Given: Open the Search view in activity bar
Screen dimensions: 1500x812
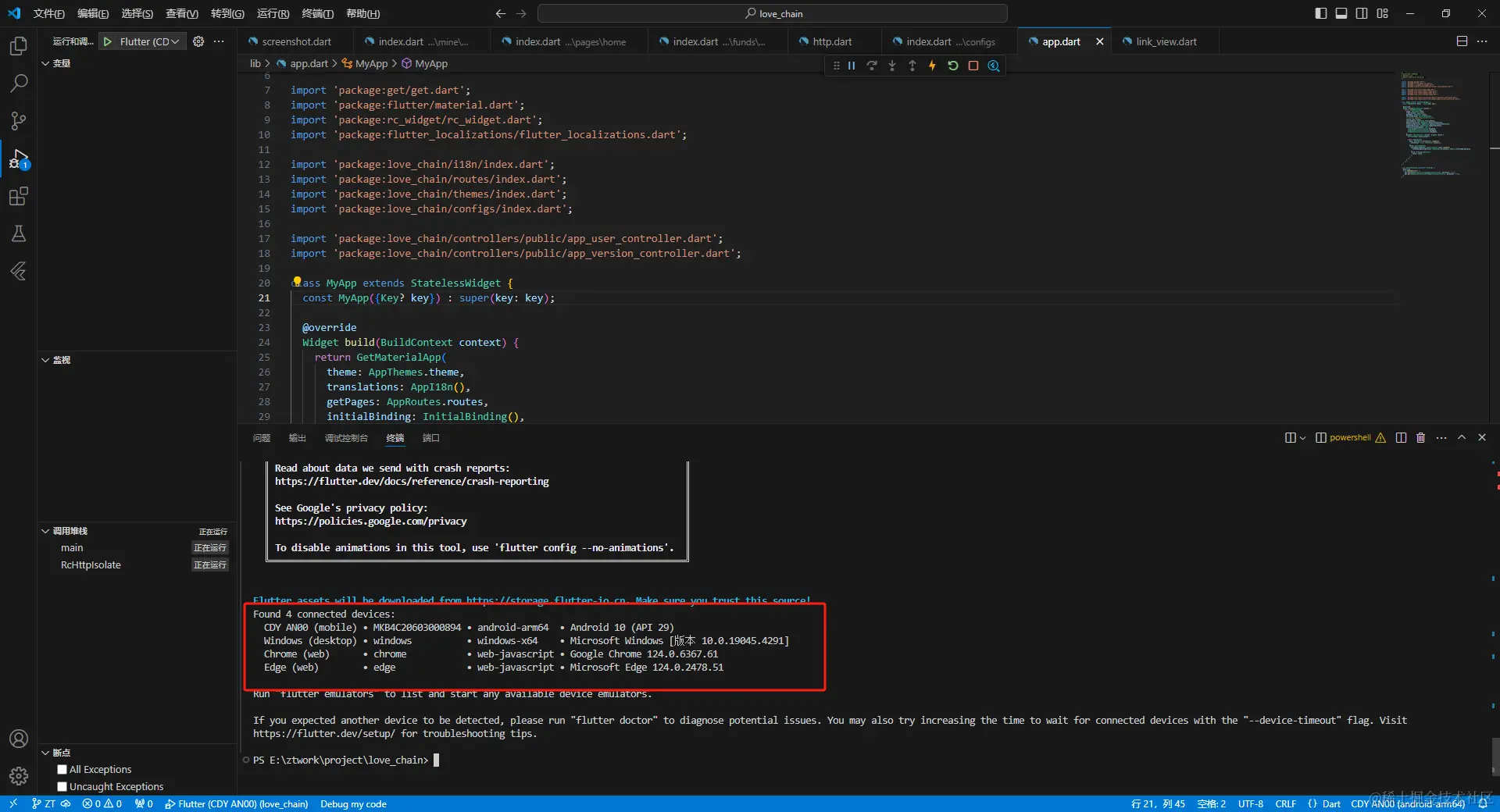Looking at the screenshot, I should click(x=19, y=84).
